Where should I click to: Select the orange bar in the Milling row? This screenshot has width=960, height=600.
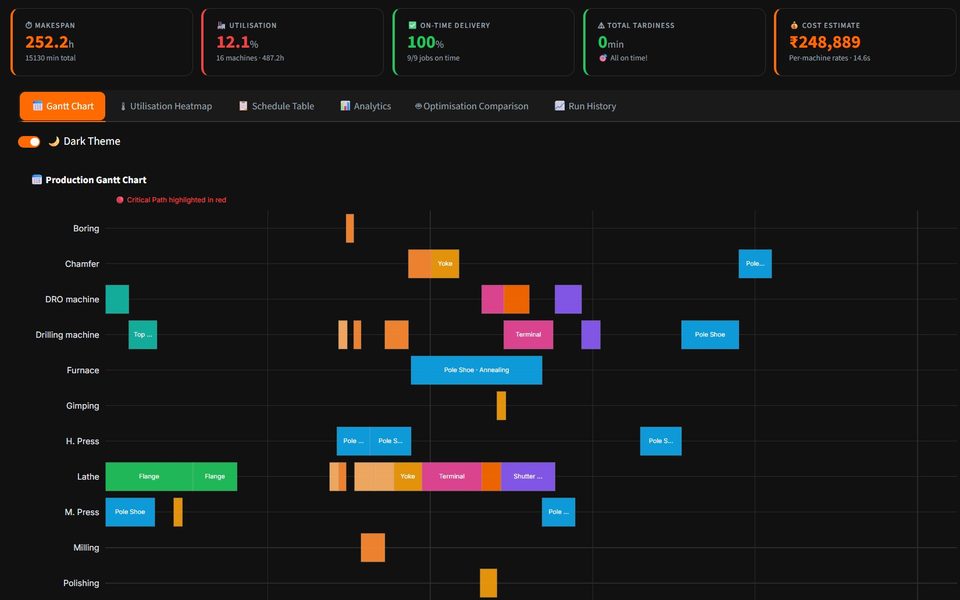373,547
